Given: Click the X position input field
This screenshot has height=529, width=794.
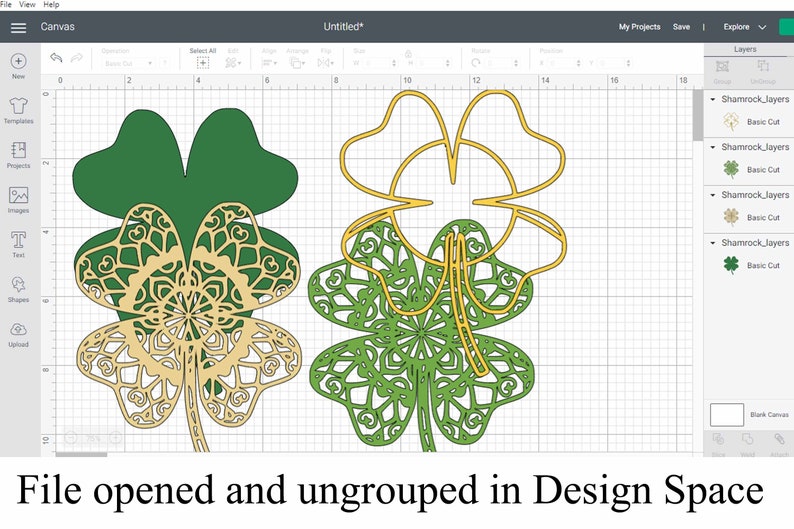Looking at the screenshot, I should click(565, 63).
